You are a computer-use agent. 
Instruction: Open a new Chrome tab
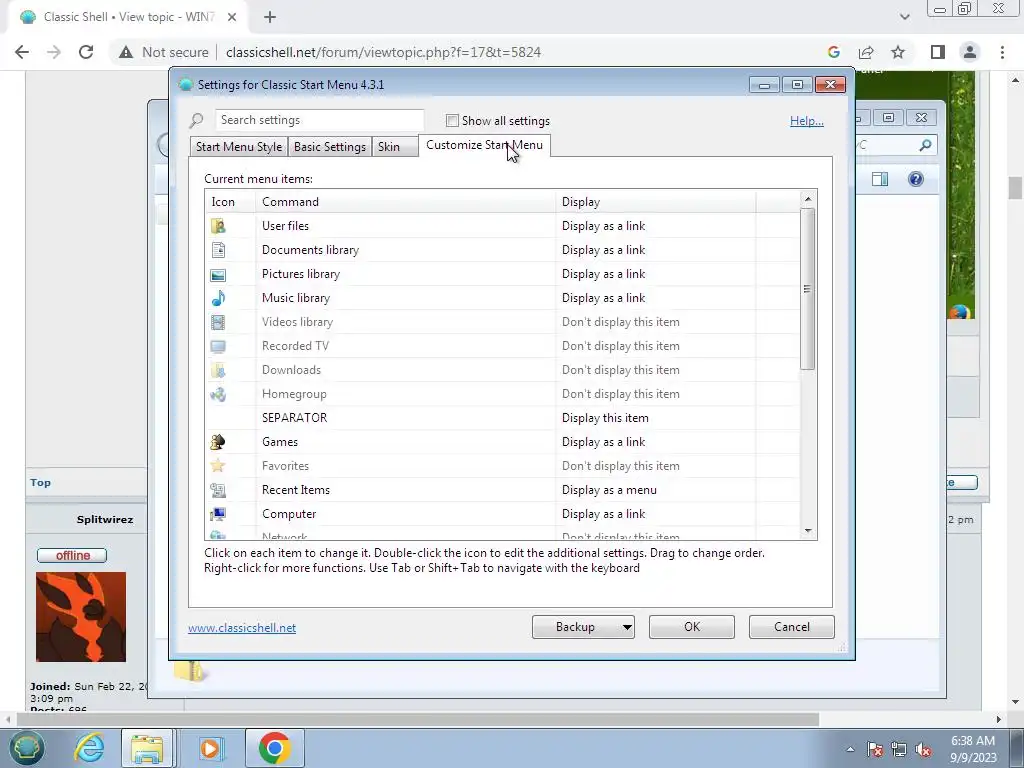click(270, 17)
